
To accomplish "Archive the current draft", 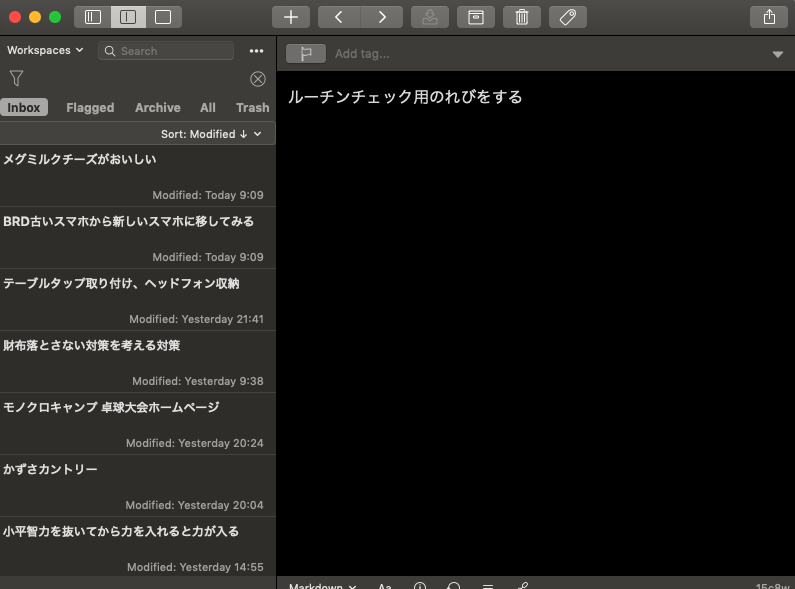I will click(476, 17).
